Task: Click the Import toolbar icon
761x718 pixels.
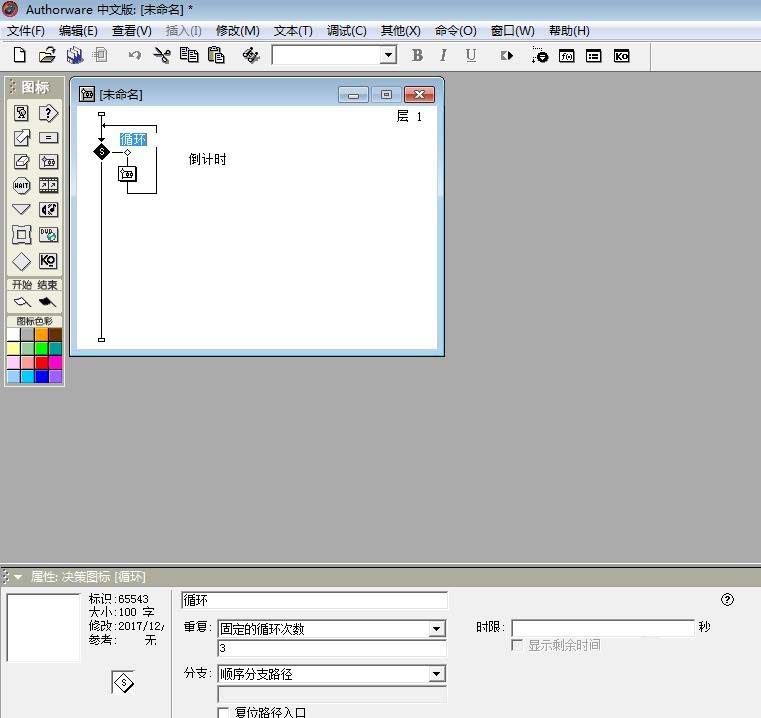Action: coord(100,55)
